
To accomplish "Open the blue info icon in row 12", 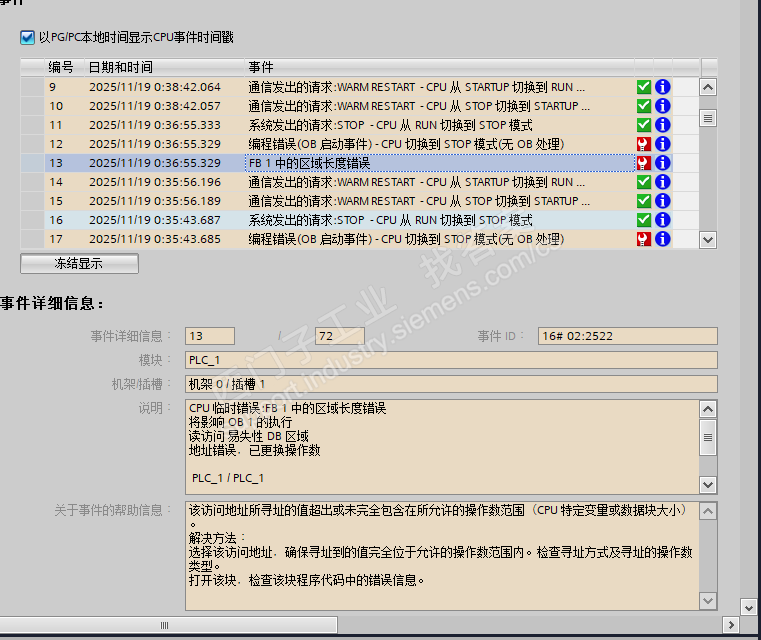I will point(662,144).
